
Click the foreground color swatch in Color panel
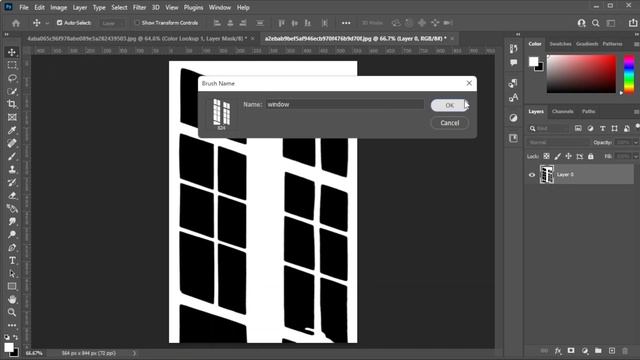[533, 62]
